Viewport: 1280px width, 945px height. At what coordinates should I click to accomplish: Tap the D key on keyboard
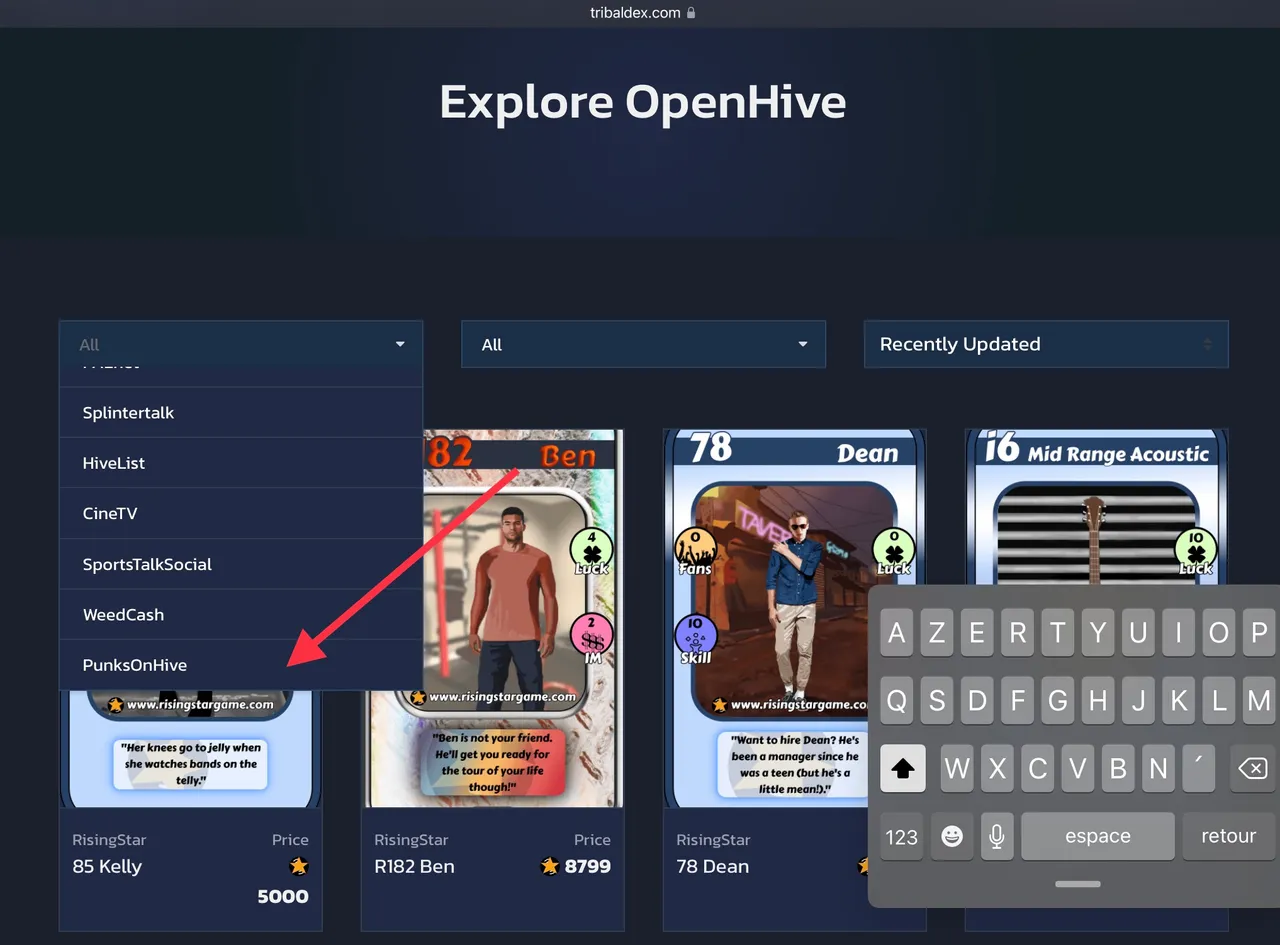[x=977, y=701]
